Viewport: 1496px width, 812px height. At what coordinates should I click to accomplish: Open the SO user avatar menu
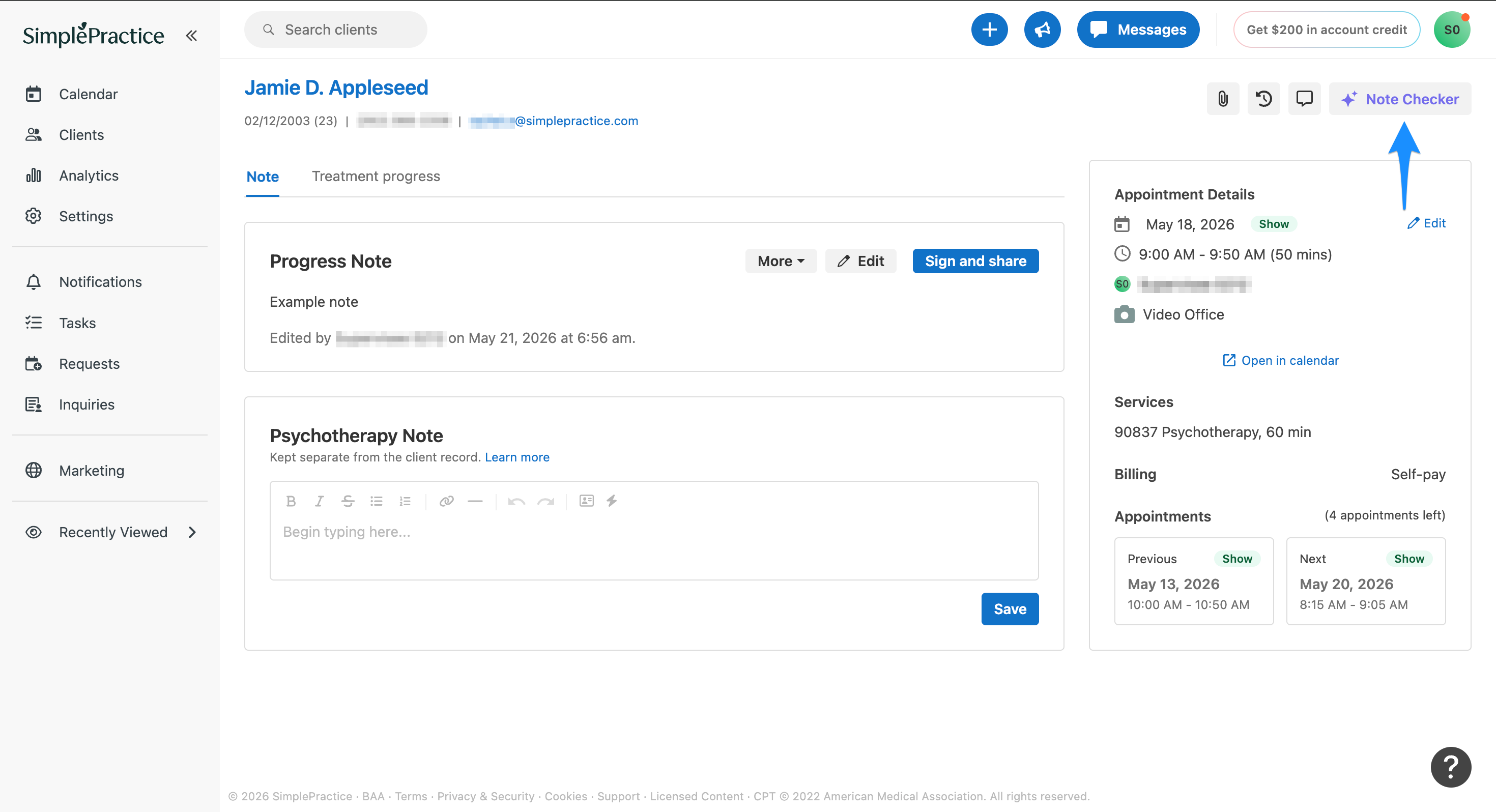pos(1451,29)
